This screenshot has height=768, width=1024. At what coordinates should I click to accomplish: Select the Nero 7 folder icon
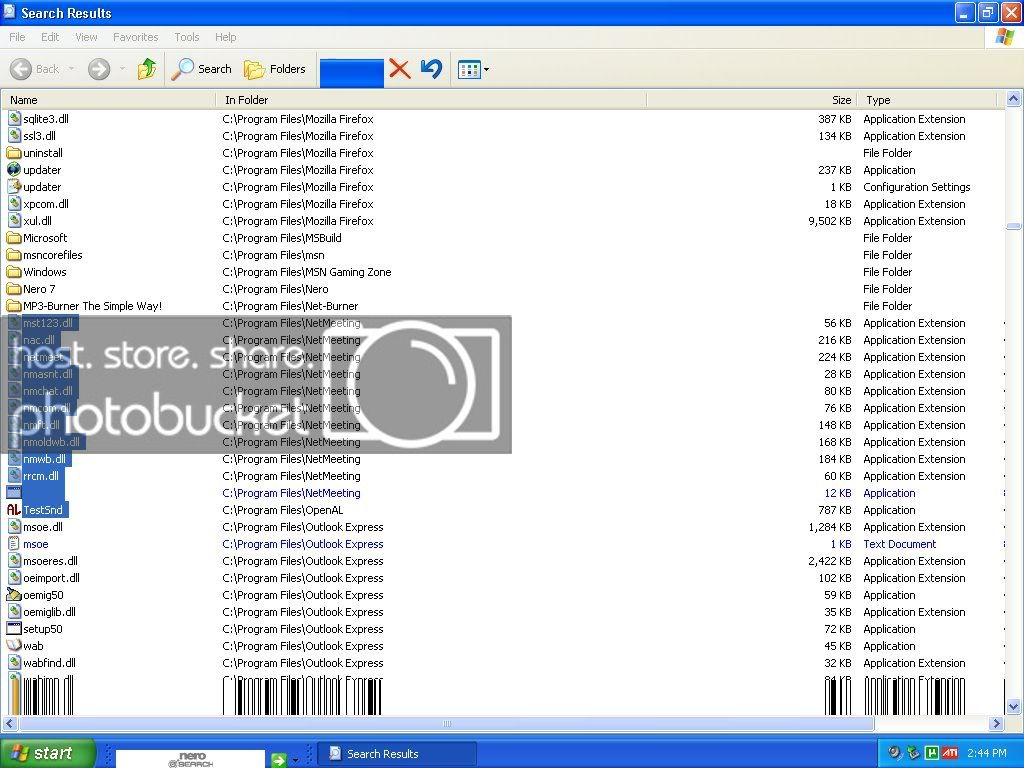tap(14, 289)
